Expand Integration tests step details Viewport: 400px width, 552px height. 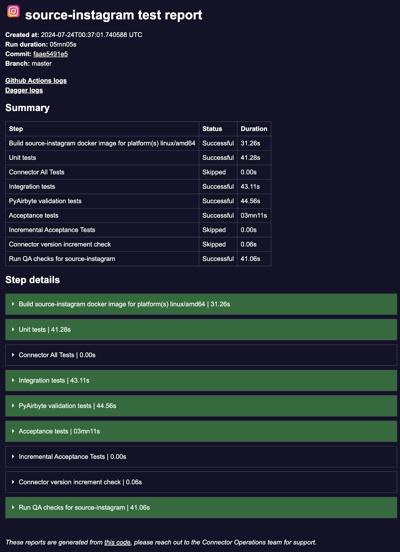click(x=201, y=380)
